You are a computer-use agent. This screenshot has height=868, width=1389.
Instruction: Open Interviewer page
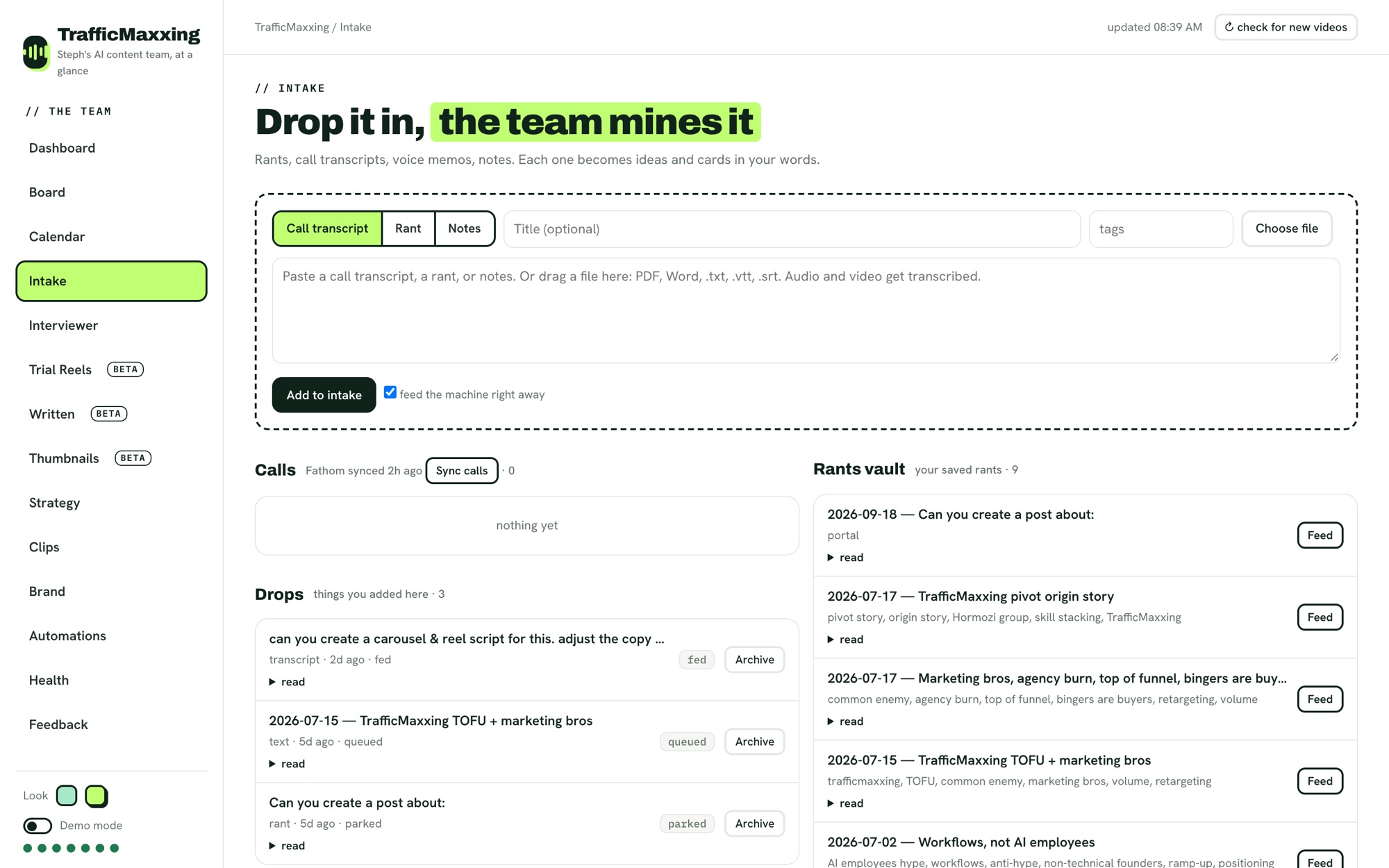coord(111,326)
